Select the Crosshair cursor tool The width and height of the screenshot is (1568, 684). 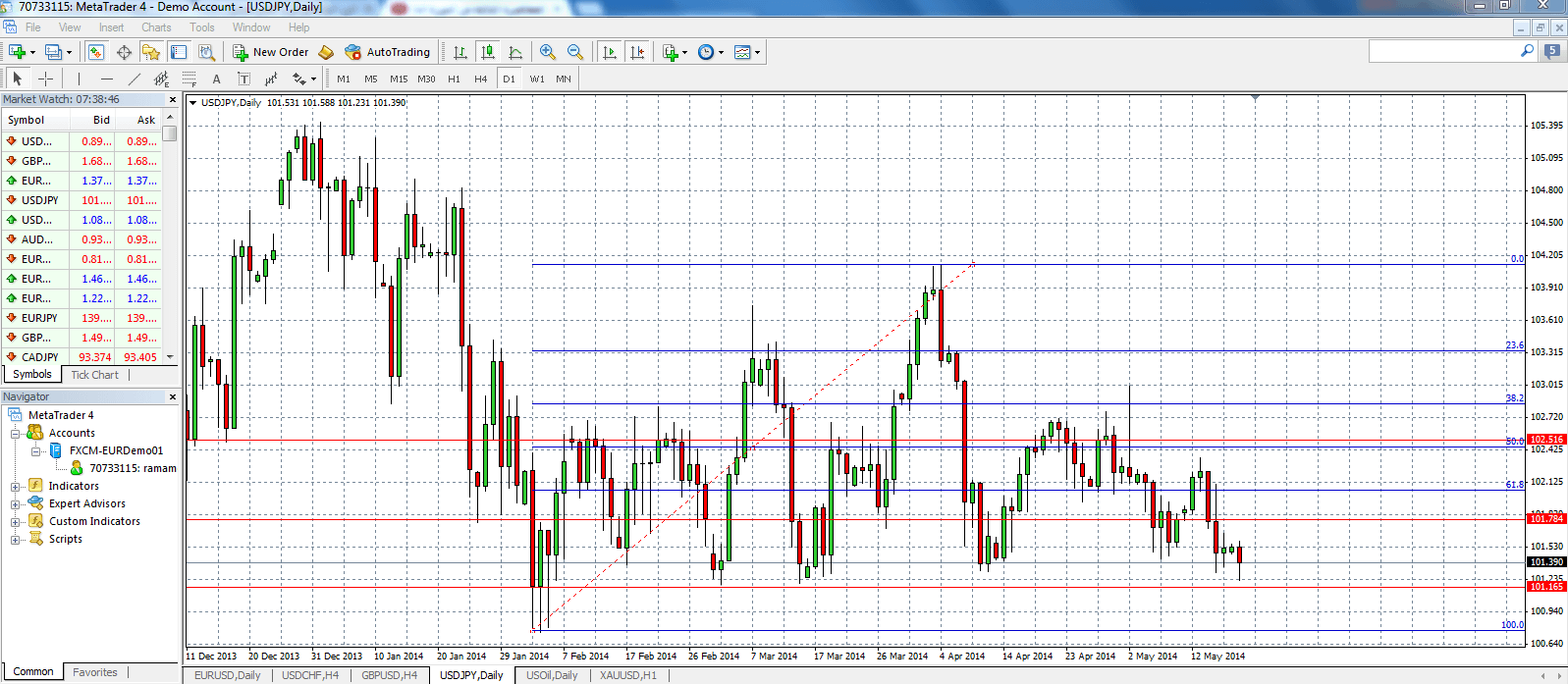coord(45,79)
